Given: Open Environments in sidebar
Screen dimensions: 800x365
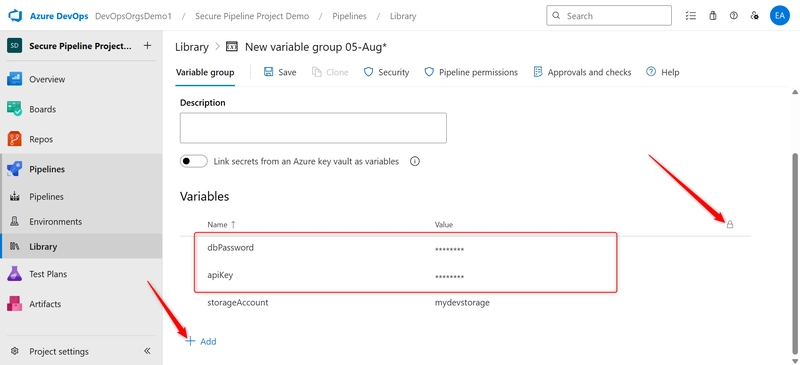Looking at the screenshot, I should tap(82, 222).
